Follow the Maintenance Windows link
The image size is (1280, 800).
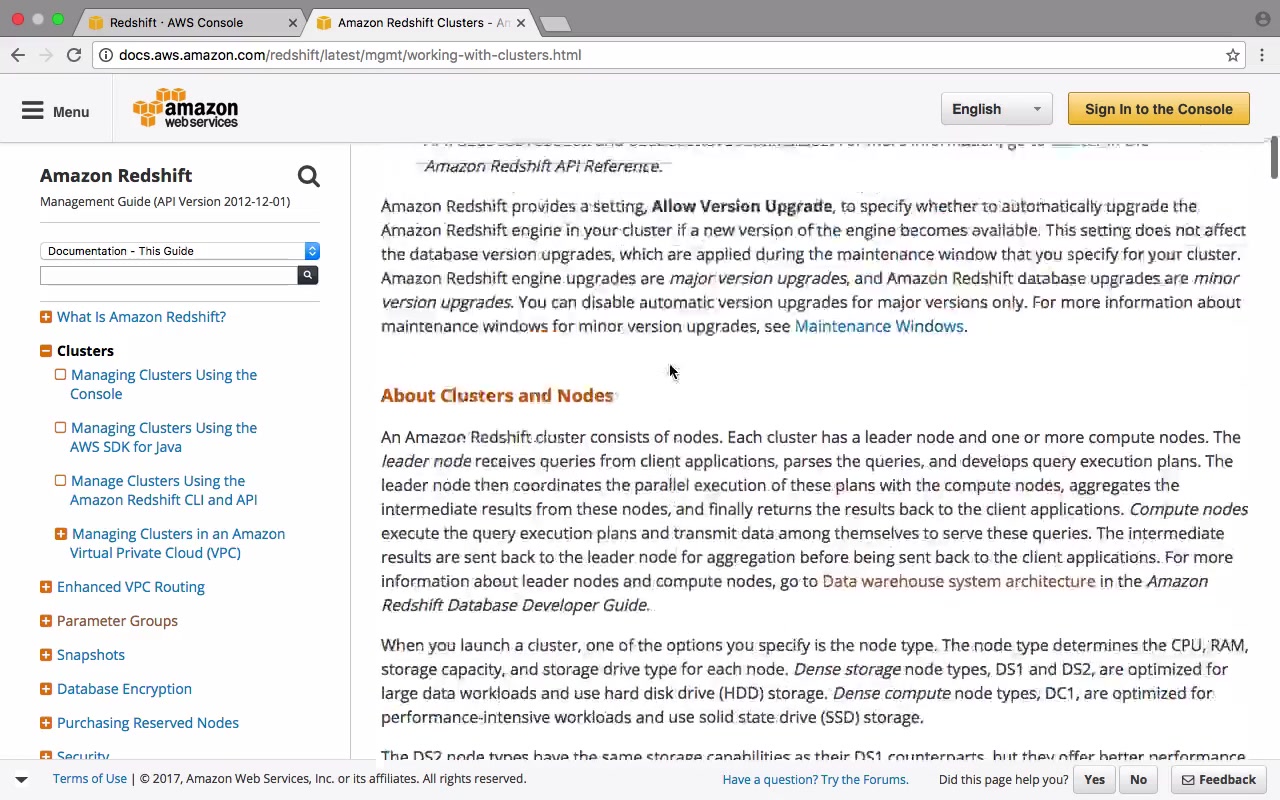879,326
